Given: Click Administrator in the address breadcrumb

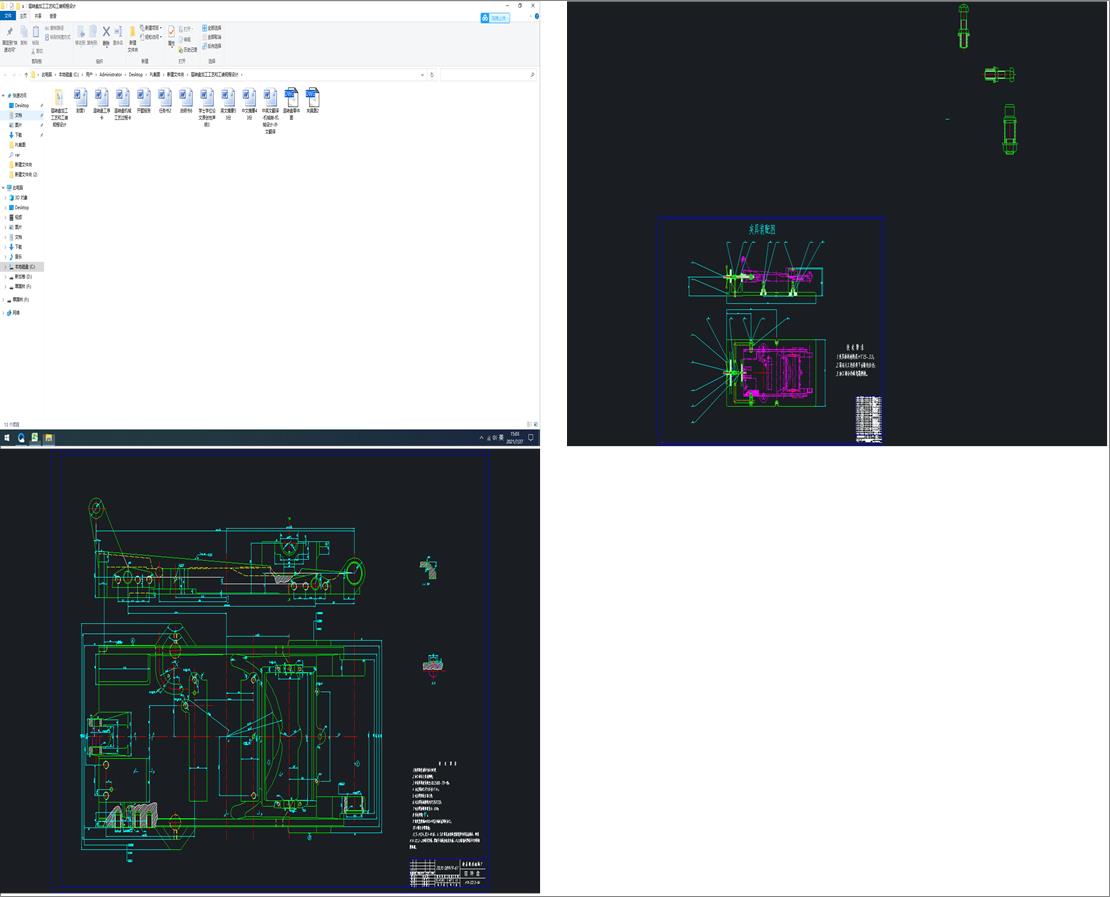Looking at the screenshot, I should point(110,74).
